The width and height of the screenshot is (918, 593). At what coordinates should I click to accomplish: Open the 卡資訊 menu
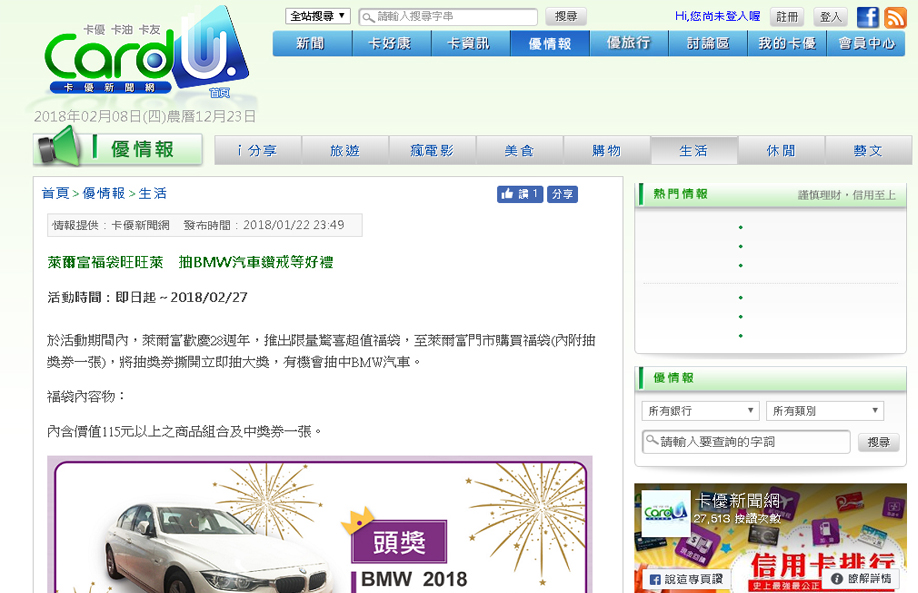[x=471, y=43]
